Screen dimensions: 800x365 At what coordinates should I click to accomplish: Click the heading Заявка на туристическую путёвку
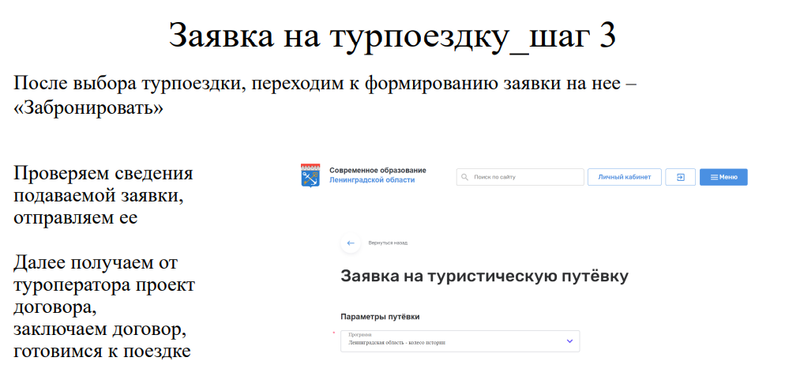tap(484, 276)
